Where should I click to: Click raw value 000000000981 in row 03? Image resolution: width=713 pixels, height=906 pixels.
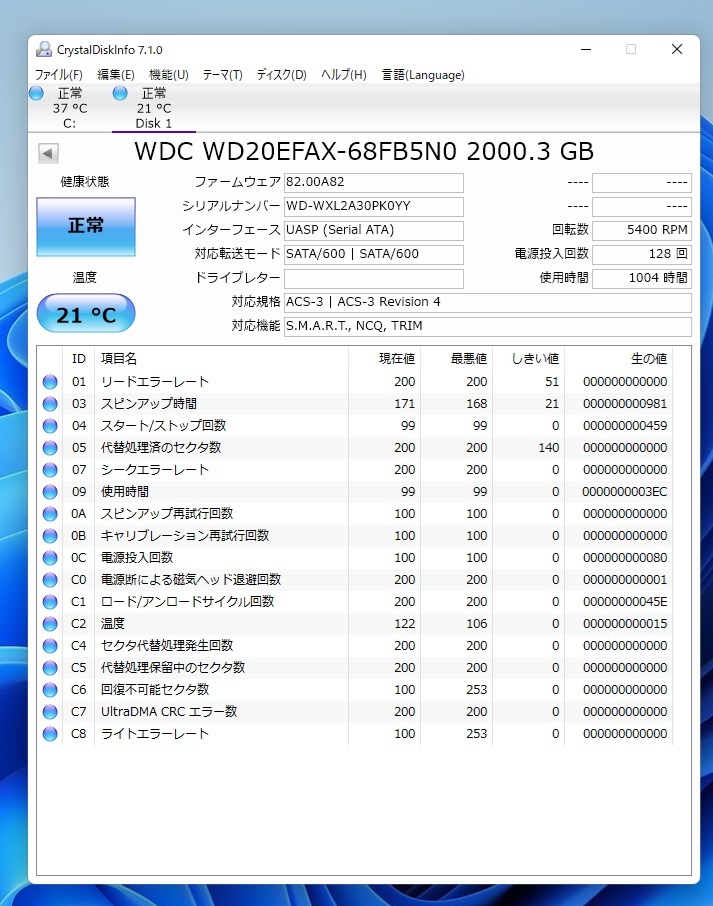(625, 404)
